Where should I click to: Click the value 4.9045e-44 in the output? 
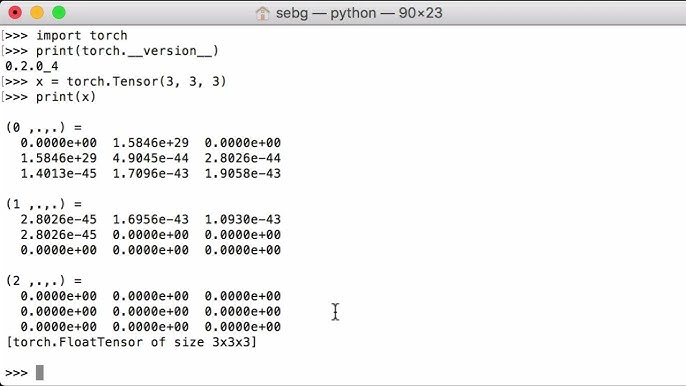pyautogui.click(x=150, y=158)
